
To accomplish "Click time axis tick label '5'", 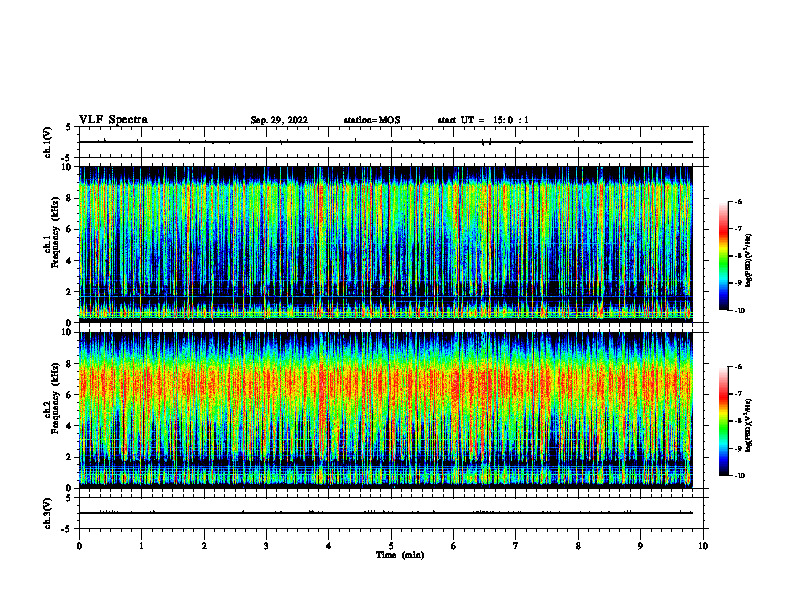I will coord(391,546).
